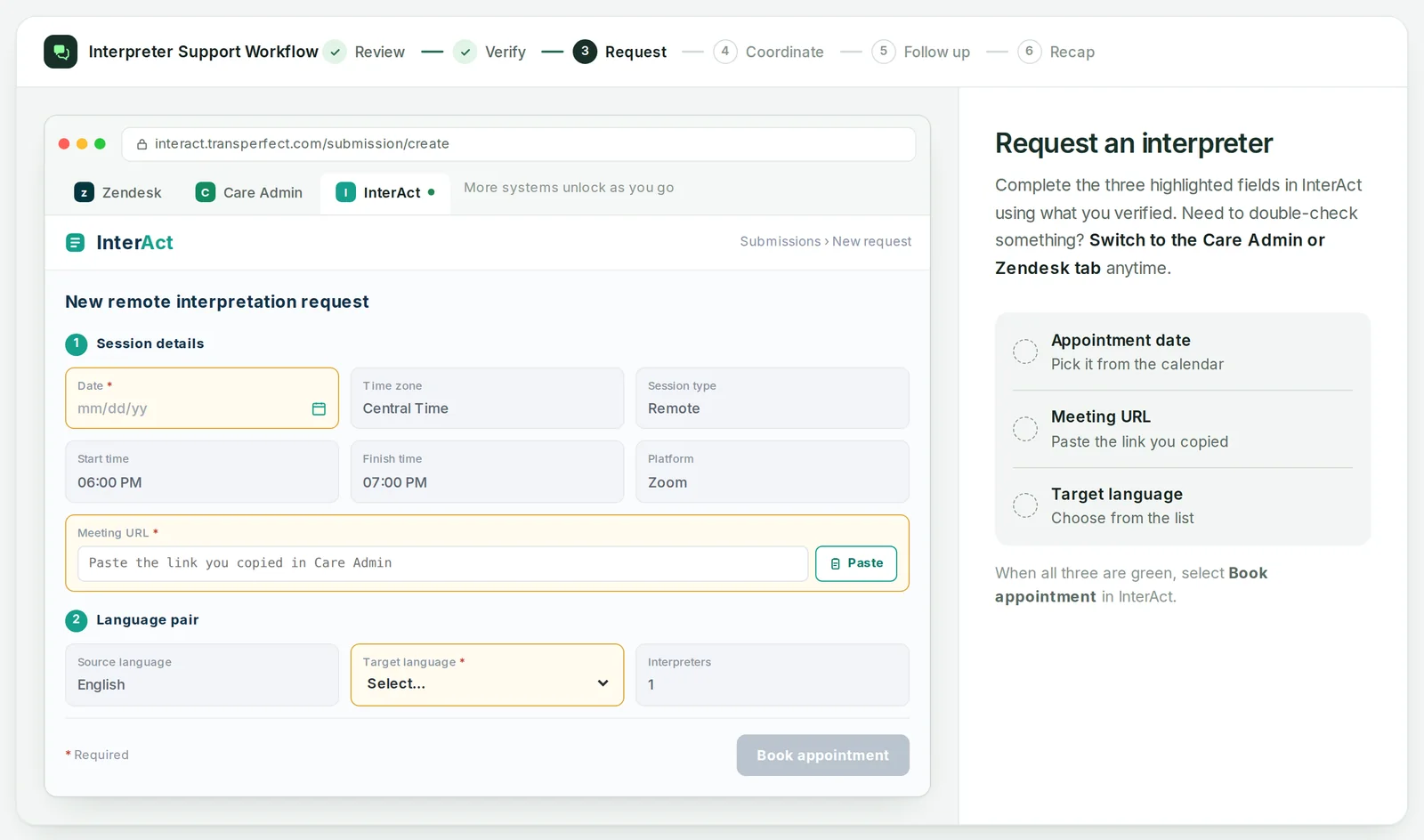The image size is (1424, 840).
Task: Click the red window dot
Action: click(64, 144)
